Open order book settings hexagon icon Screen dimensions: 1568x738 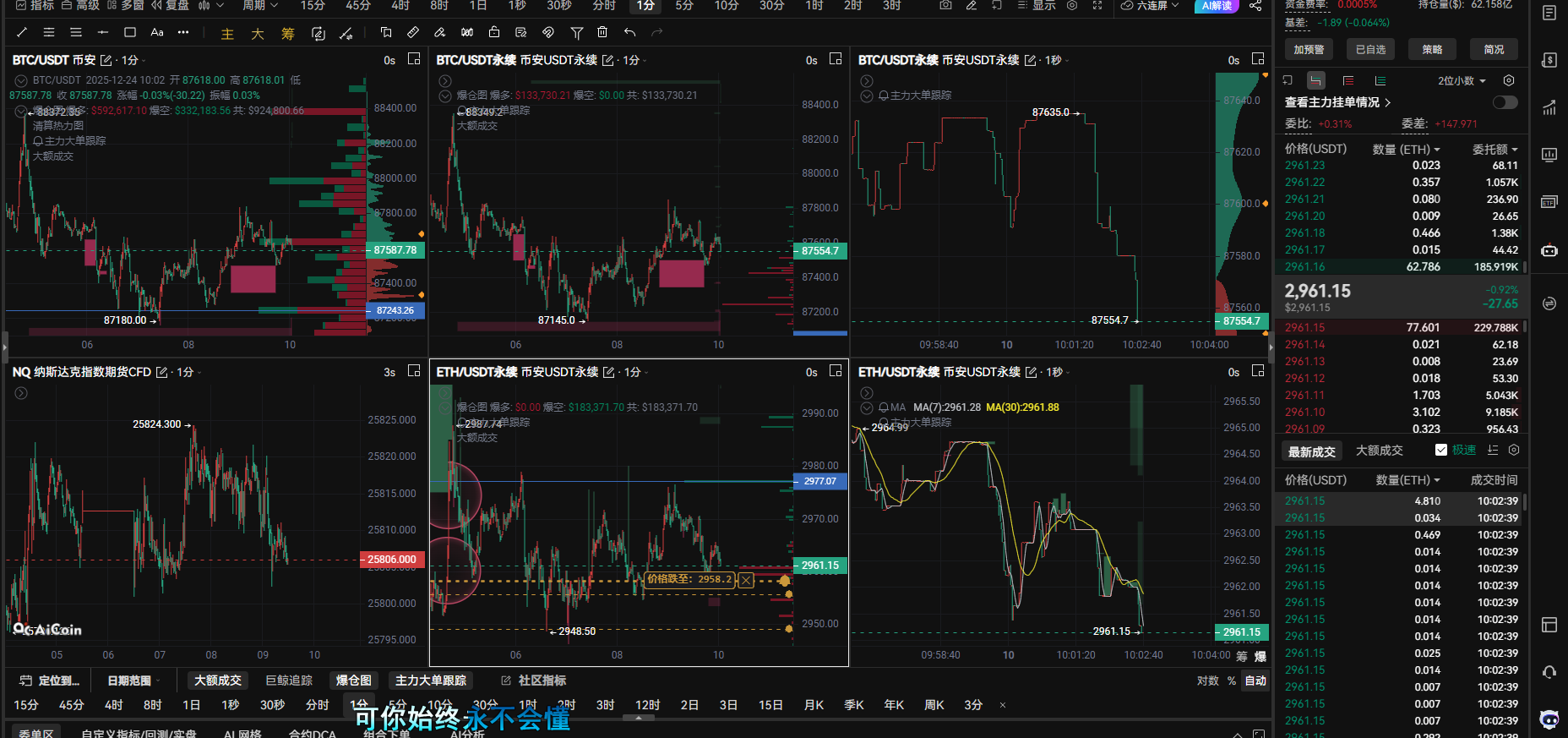1509,80
